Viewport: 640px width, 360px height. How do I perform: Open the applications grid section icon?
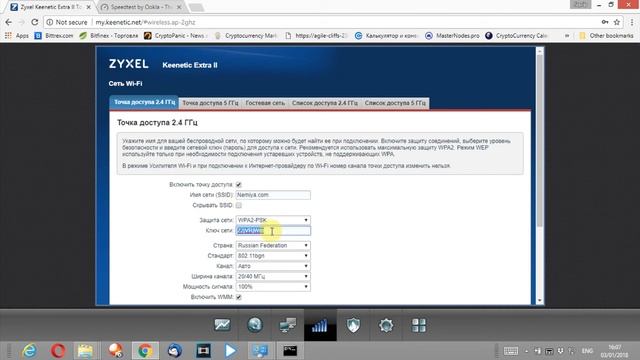(x=419, y=325)
